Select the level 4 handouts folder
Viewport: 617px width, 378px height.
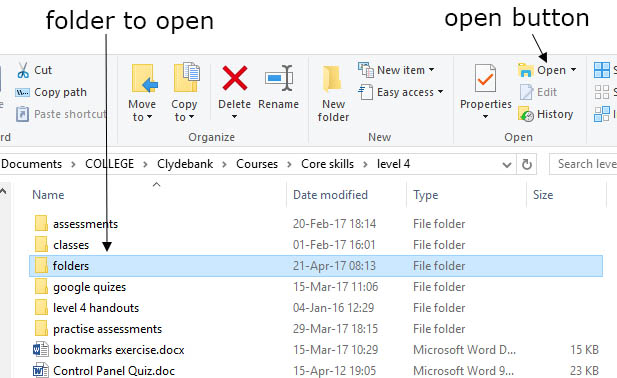[96, 308]
